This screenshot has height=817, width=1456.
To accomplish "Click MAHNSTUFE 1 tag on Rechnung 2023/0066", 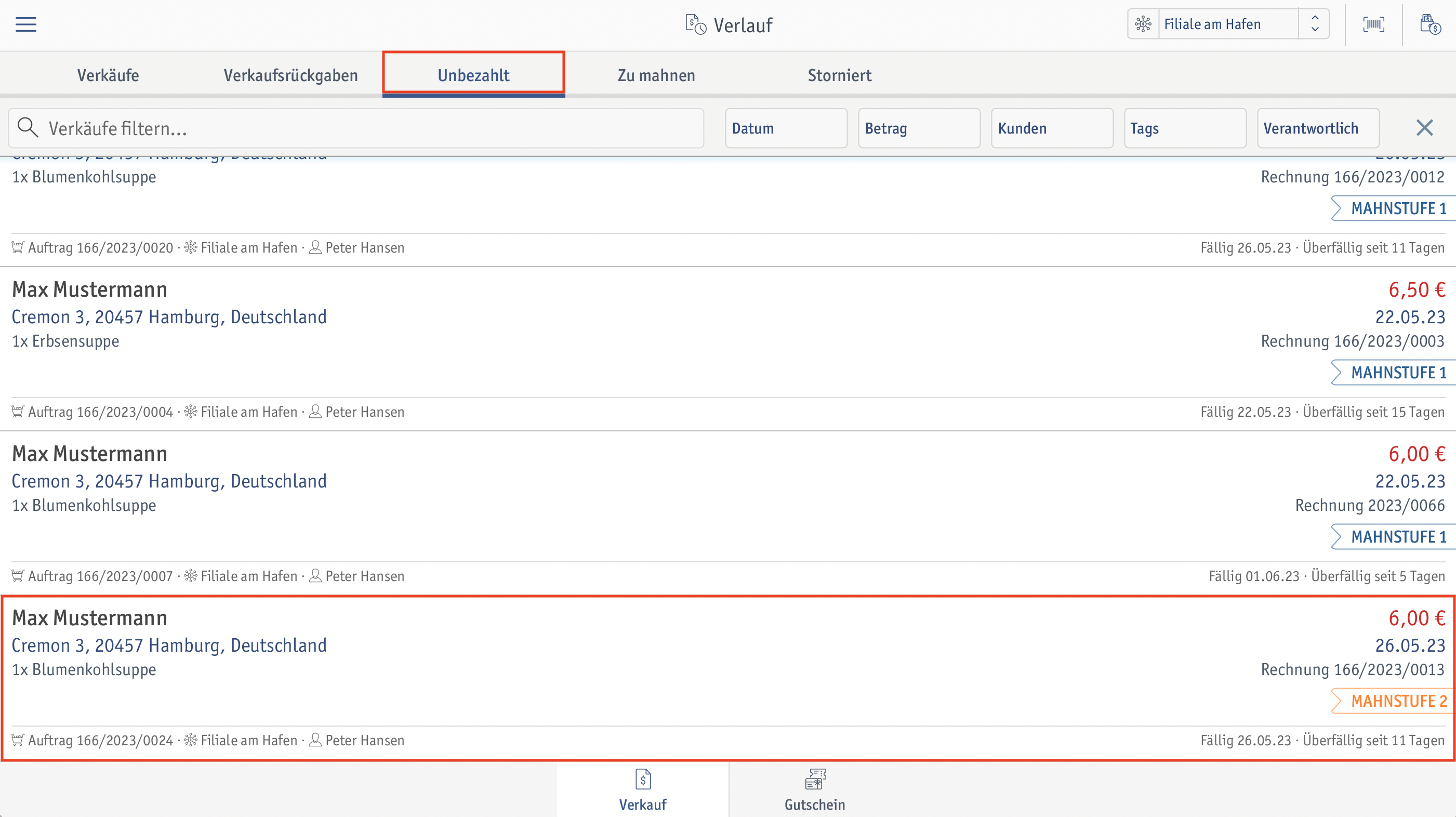I will click(1393, 536).
